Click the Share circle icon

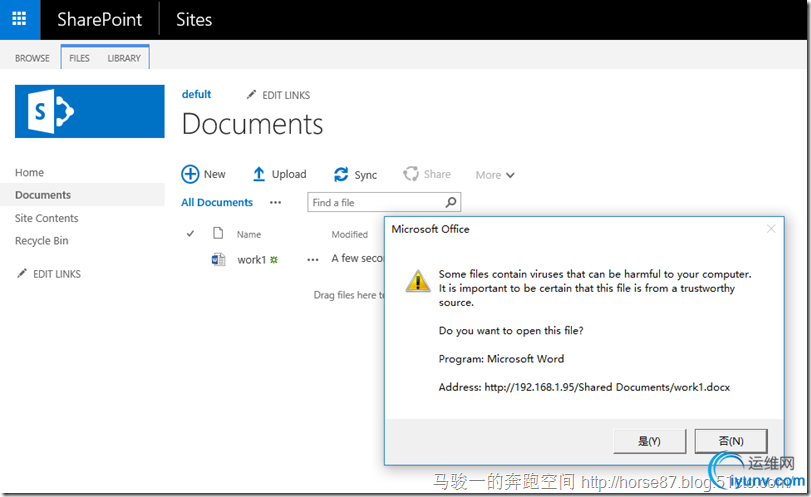click(411, 174)
